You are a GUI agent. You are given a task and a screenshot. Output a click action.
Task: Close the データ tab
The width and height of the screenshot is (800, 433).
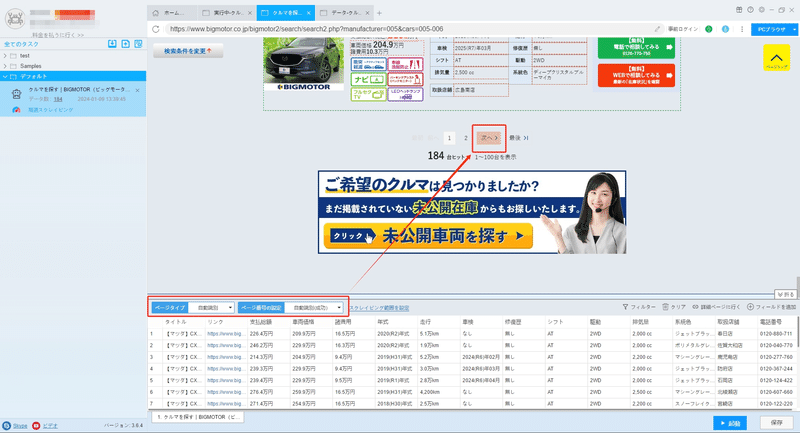pyautogui.click(x=366, y=13)
